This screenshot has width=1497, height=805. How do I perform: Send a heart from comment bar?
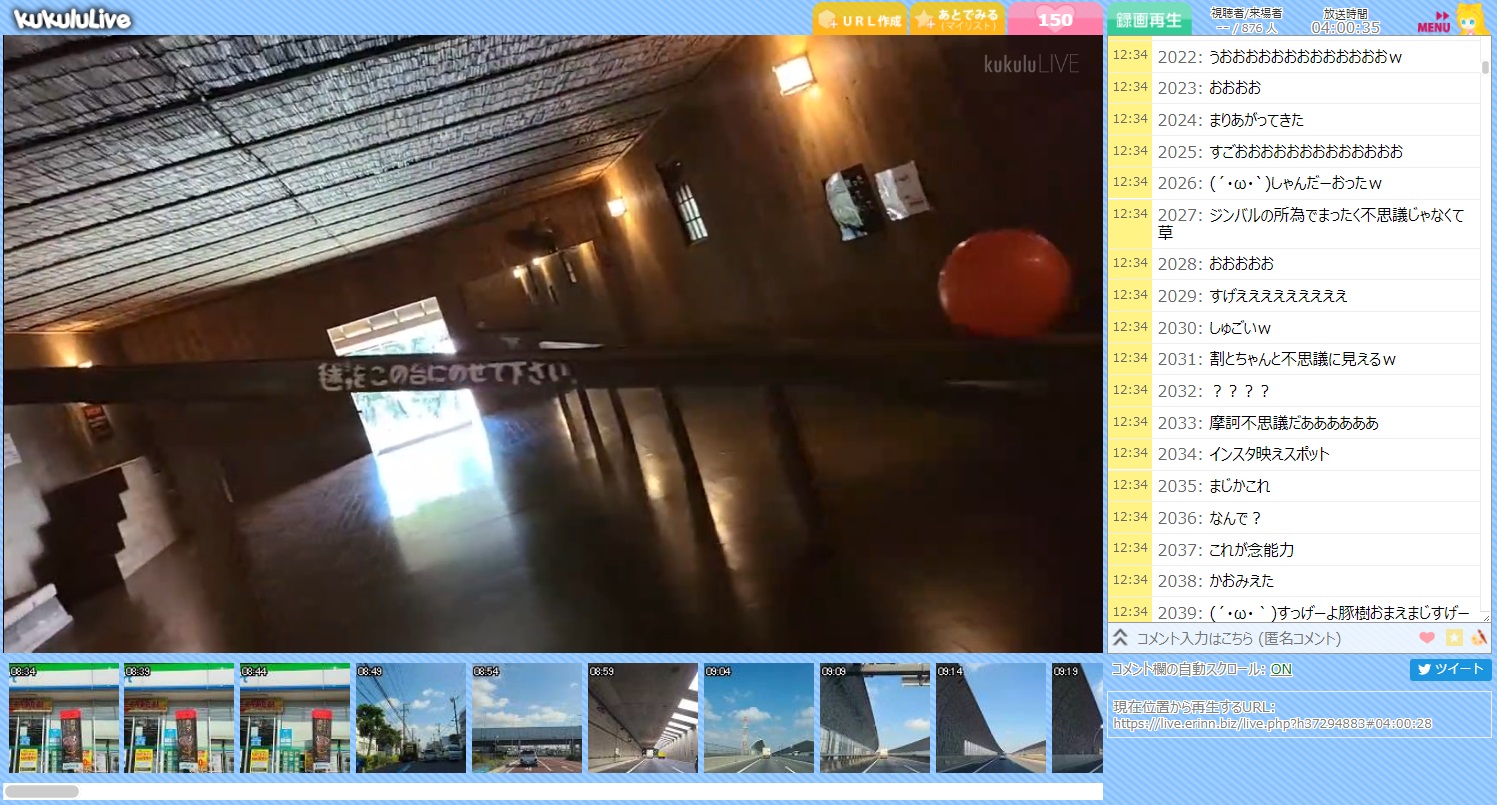click(x=1427, y=638)
